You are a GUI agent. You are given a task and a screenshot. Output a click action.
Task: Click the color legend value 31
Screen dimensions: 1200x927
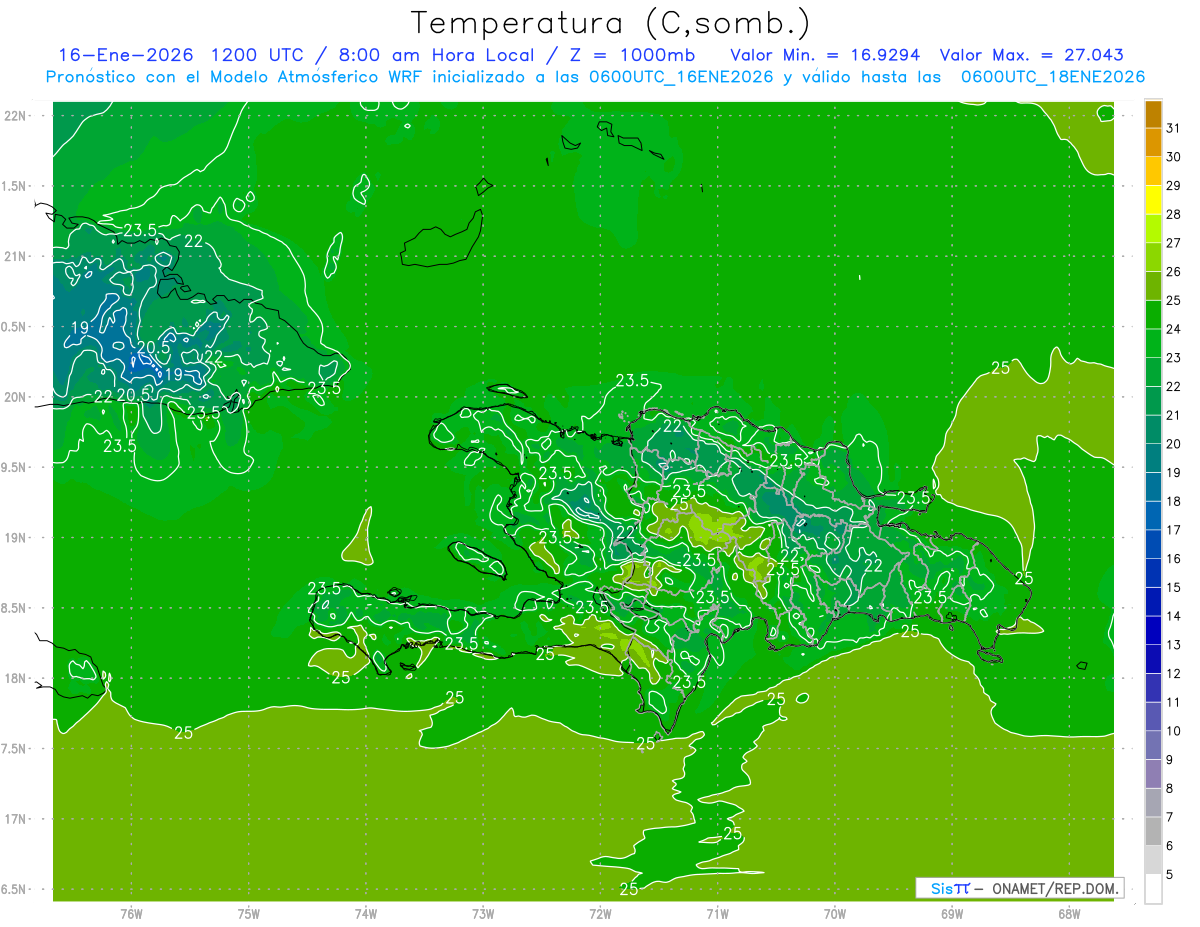click(x=1173, y=128)
